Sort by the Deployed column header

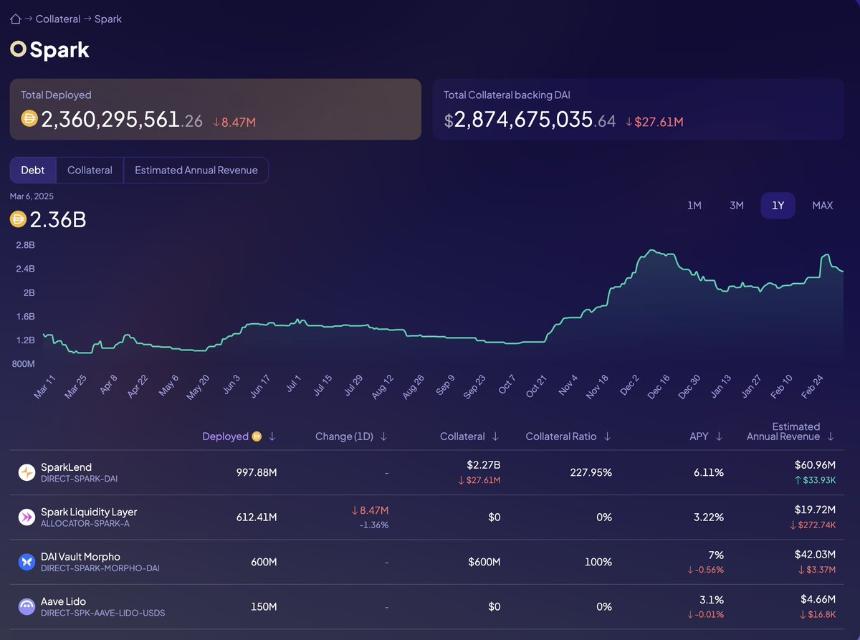(225, 437)
